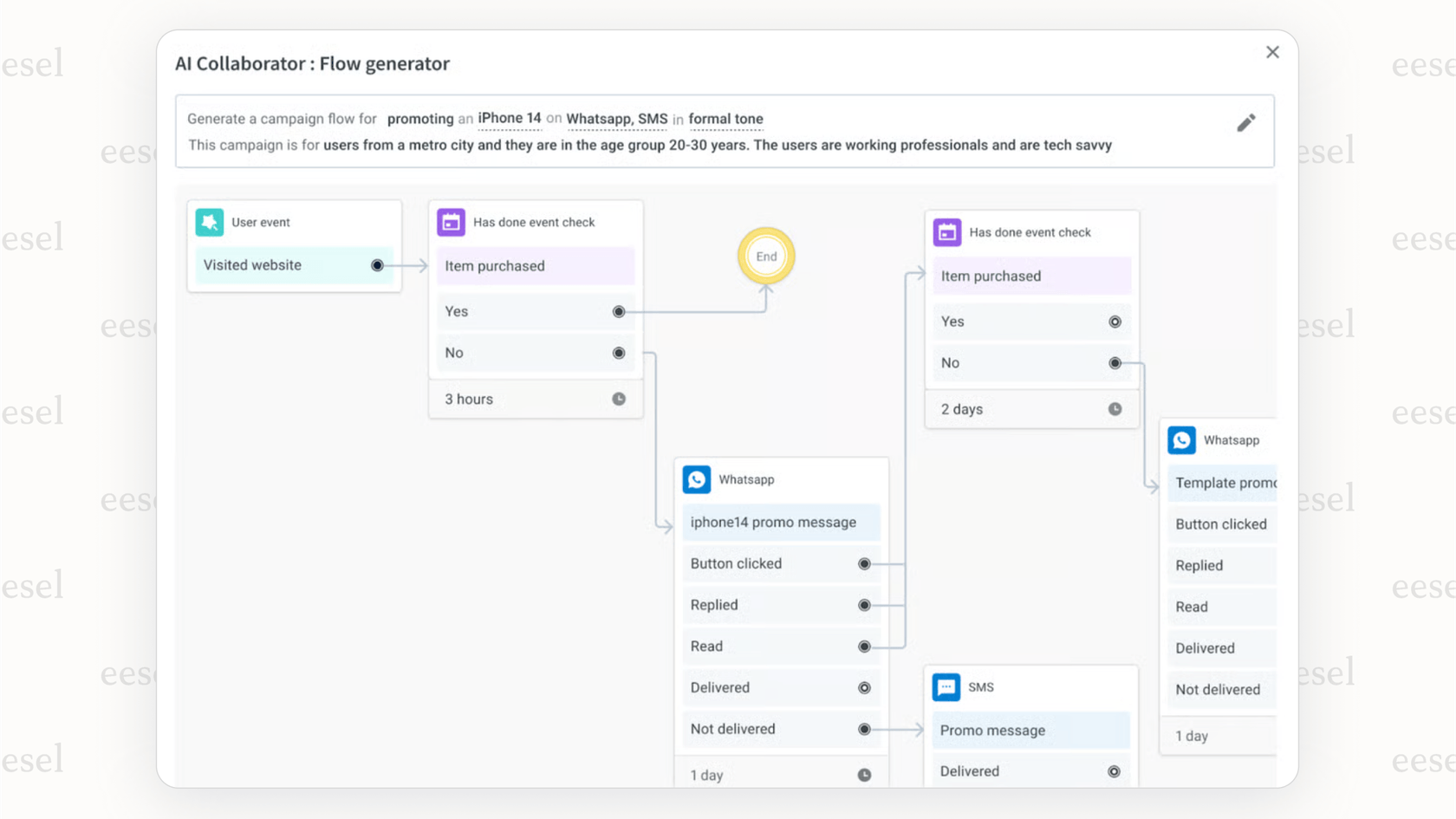The width and height of the screenshot is (1456, 819).
Task: Select the No branch connector on second check
Action: pos(1115,363)
